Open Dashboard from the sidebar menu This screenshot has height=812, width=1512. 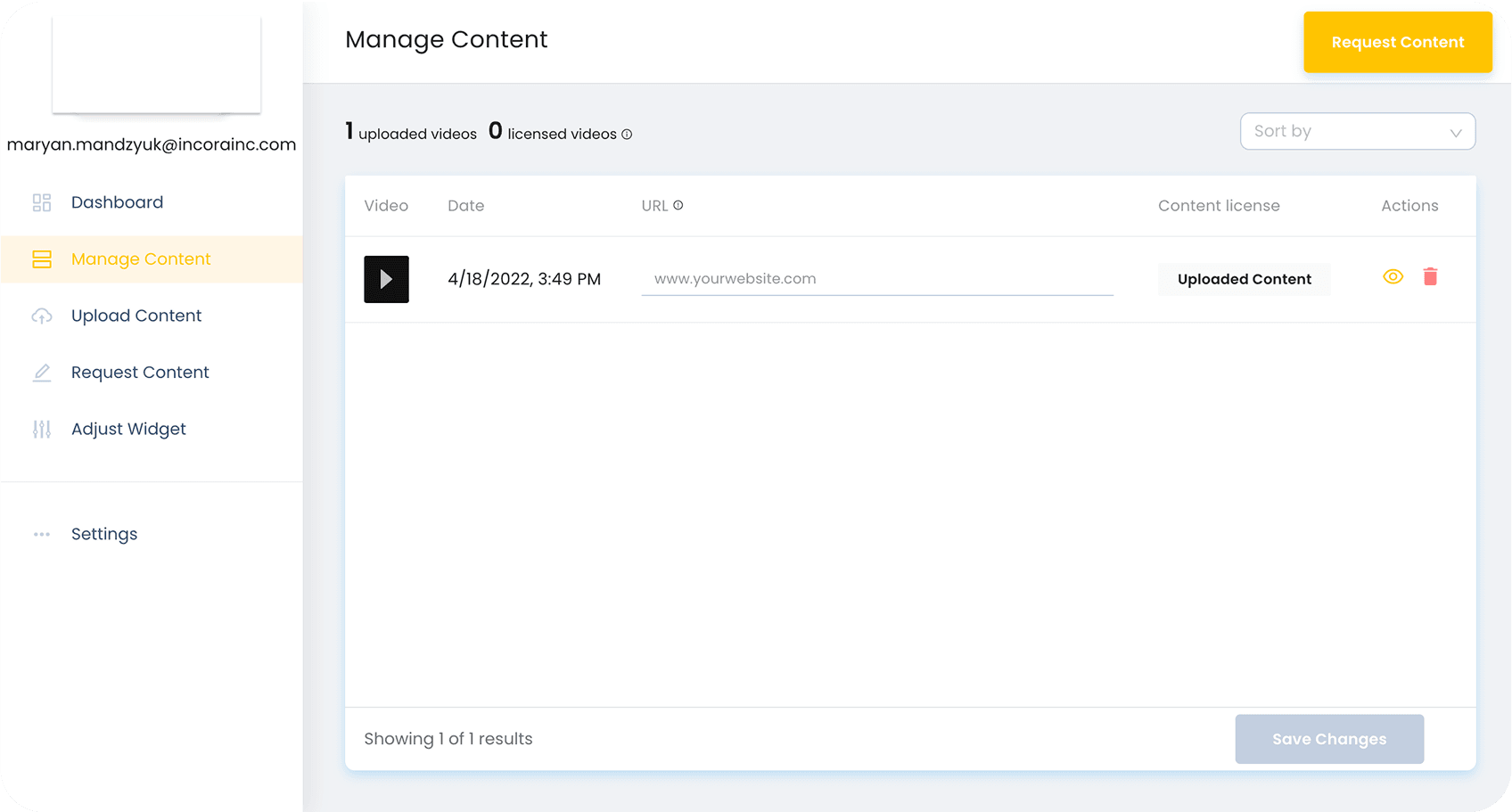(x=117, y=202)
